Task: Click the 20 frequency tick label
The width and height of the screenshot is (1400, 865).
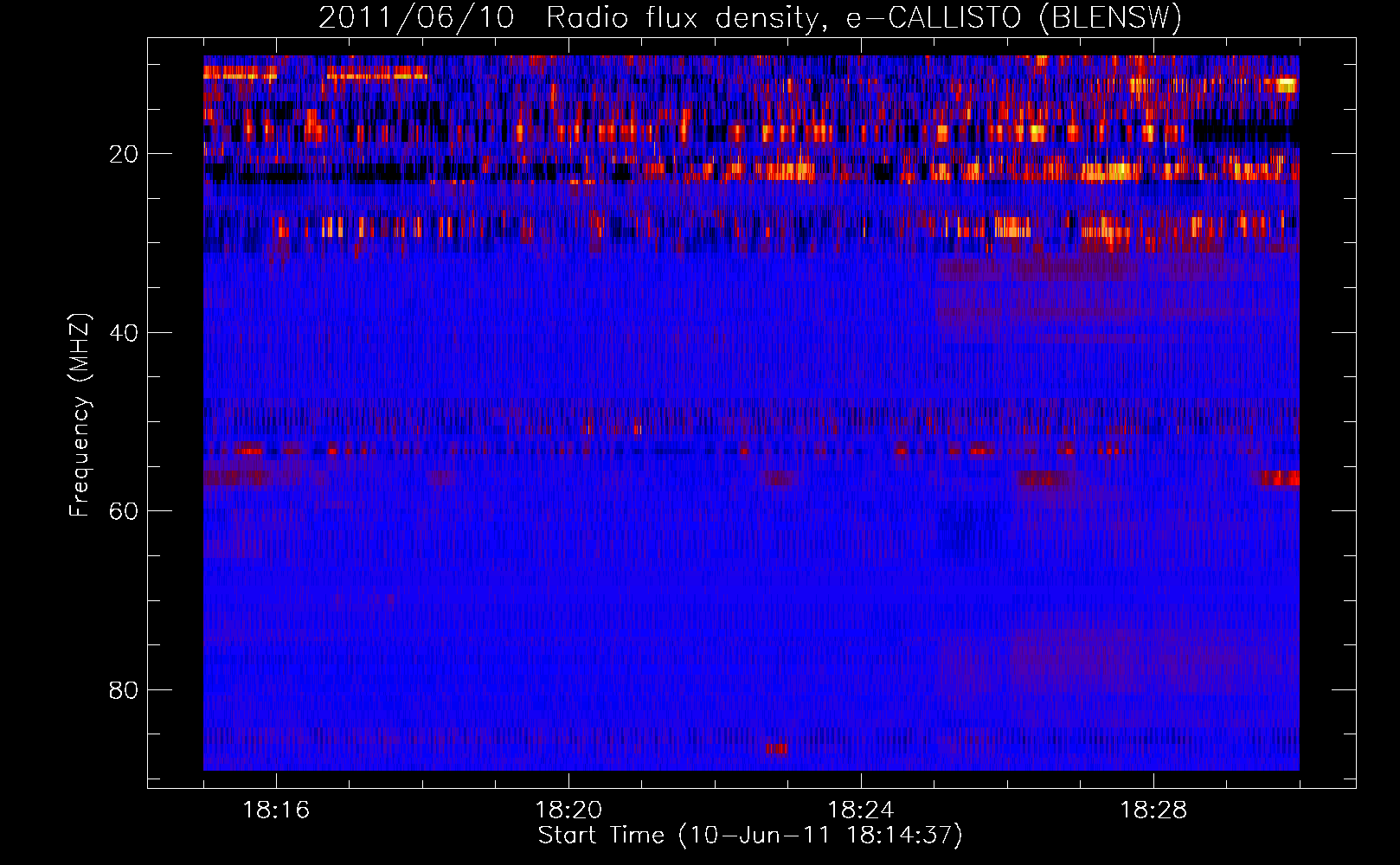Action: (x=124, y=154)
